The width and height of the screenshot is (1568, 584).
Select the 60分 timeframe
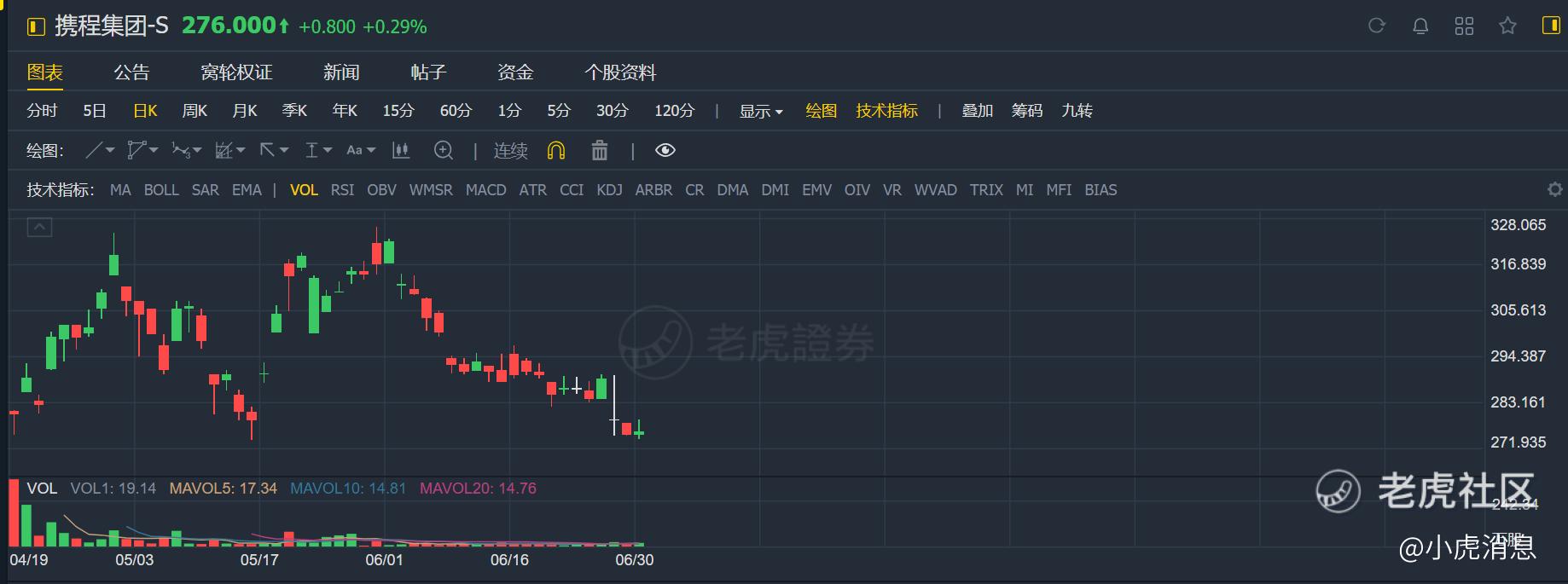(x=456, y=111)
